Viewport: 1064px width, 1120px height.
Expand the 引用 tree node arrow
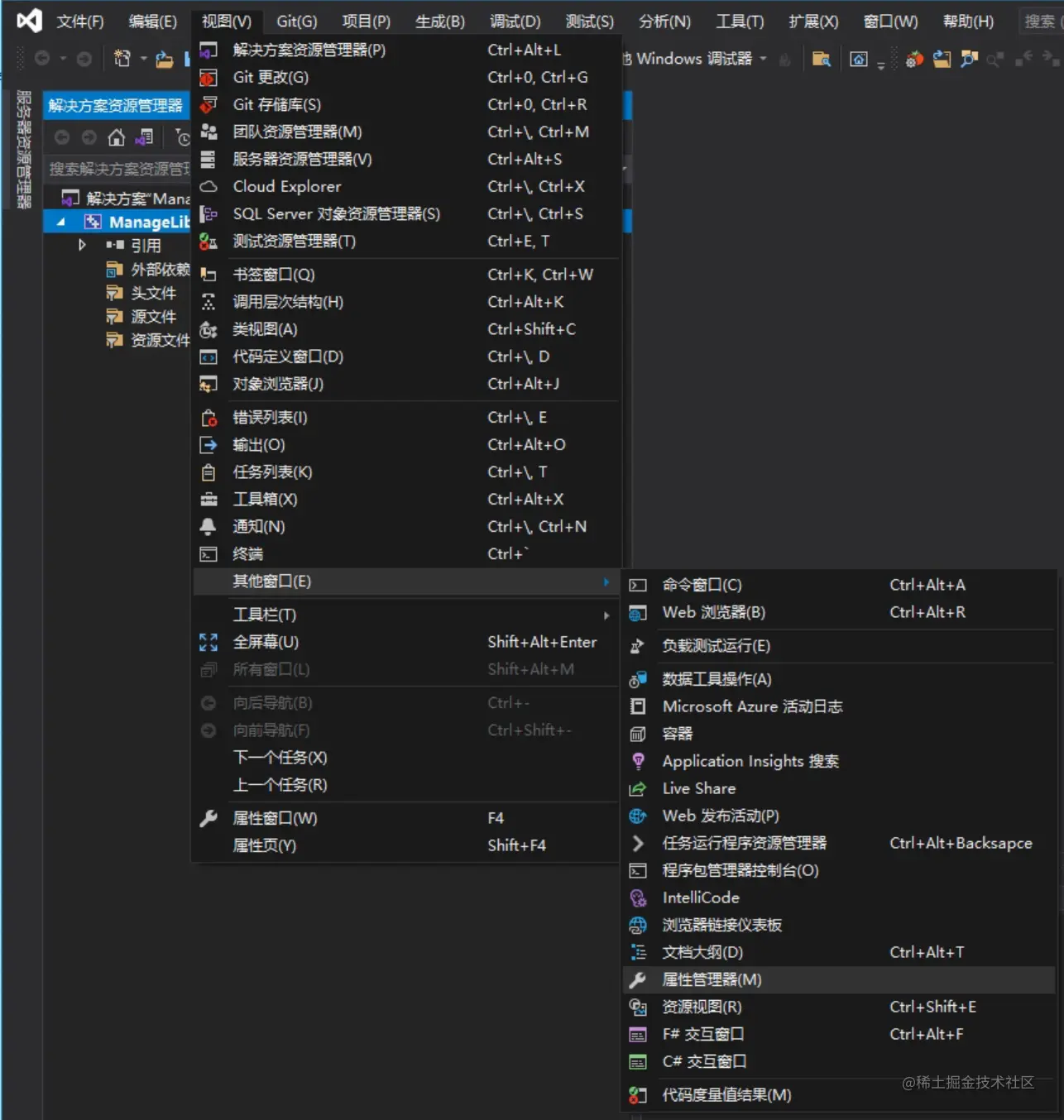point(82,245)
